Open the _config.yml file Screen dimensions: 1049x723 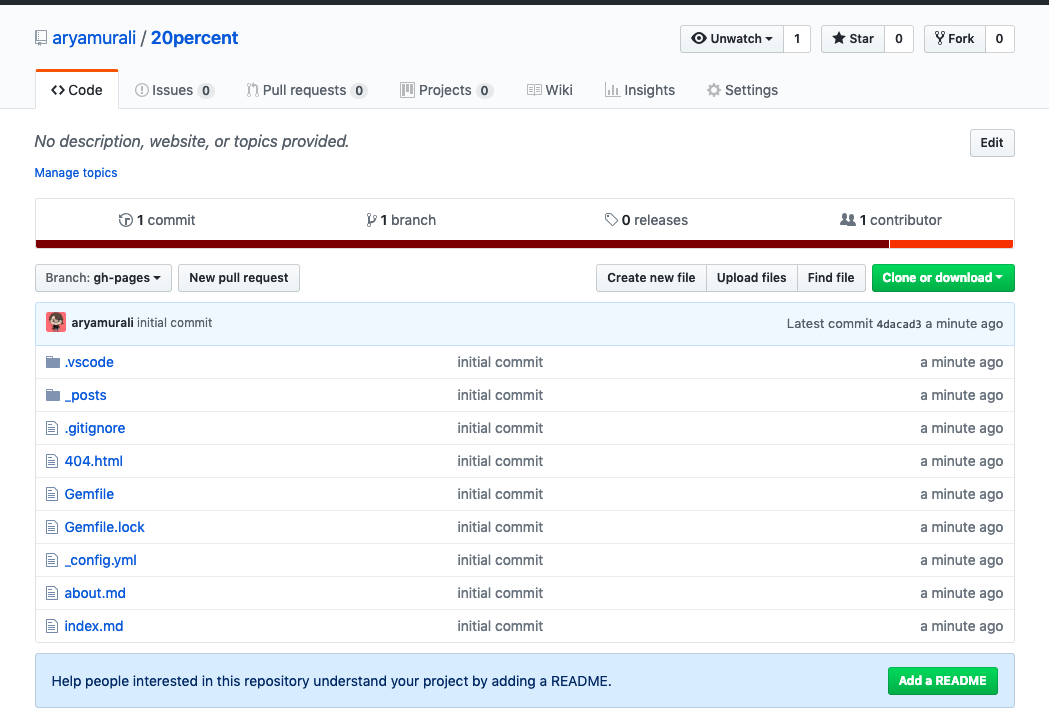pos(100,560)
